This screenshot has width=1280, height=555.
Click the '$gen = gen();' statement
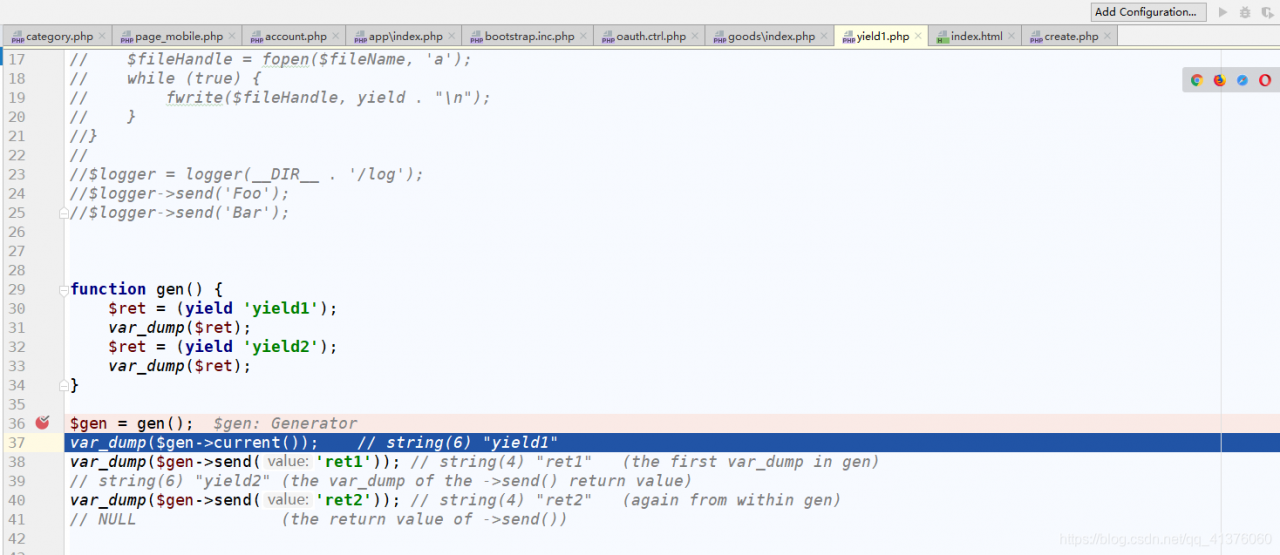click(x=132, y=423)
